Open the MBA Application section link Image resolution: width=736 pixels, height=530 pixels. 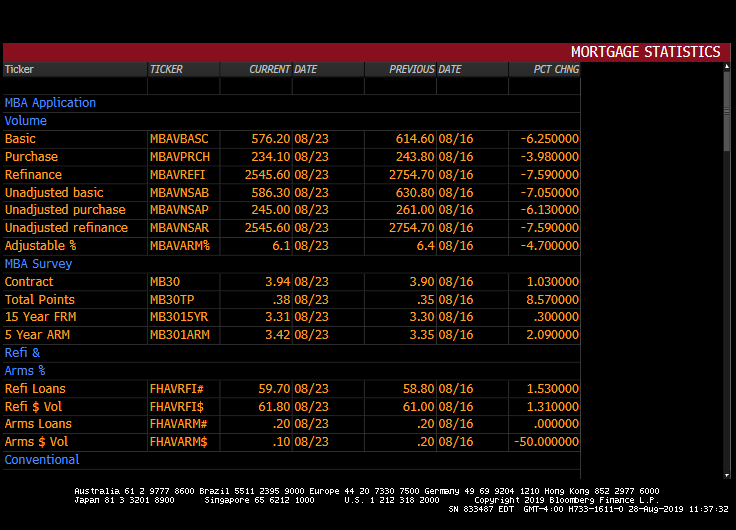(x=50, y=103)
